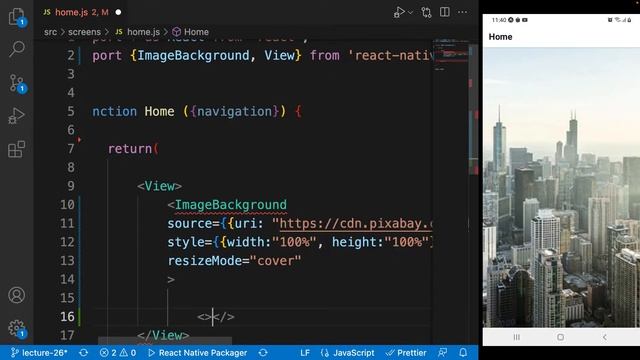Viewport: 640px width, 360px height.
Task: Click the src breadcrumb segment
Action: click(x=50, y=32)
